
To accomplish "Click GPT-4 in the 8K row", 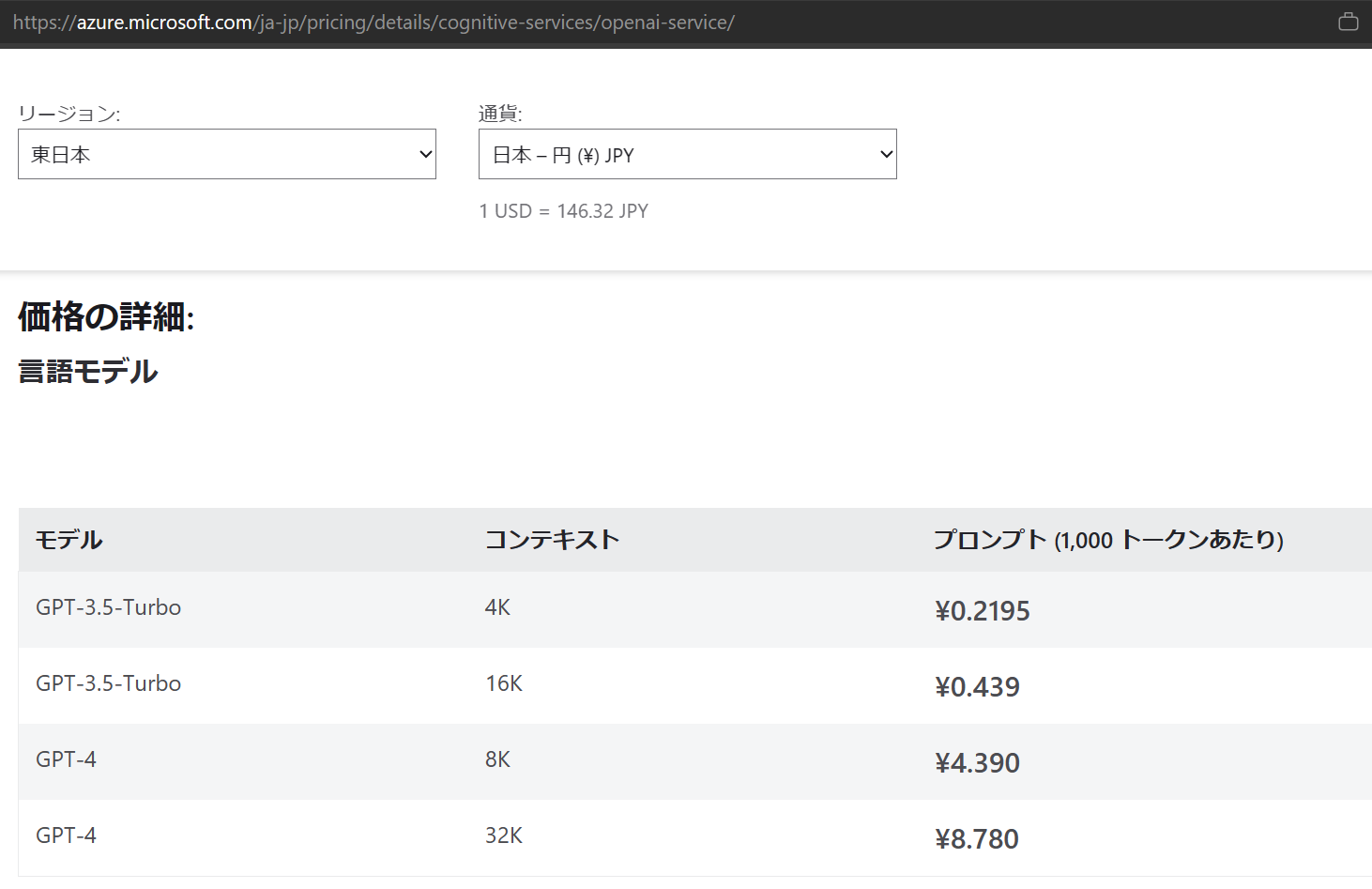I will click(x=66, y=759).
